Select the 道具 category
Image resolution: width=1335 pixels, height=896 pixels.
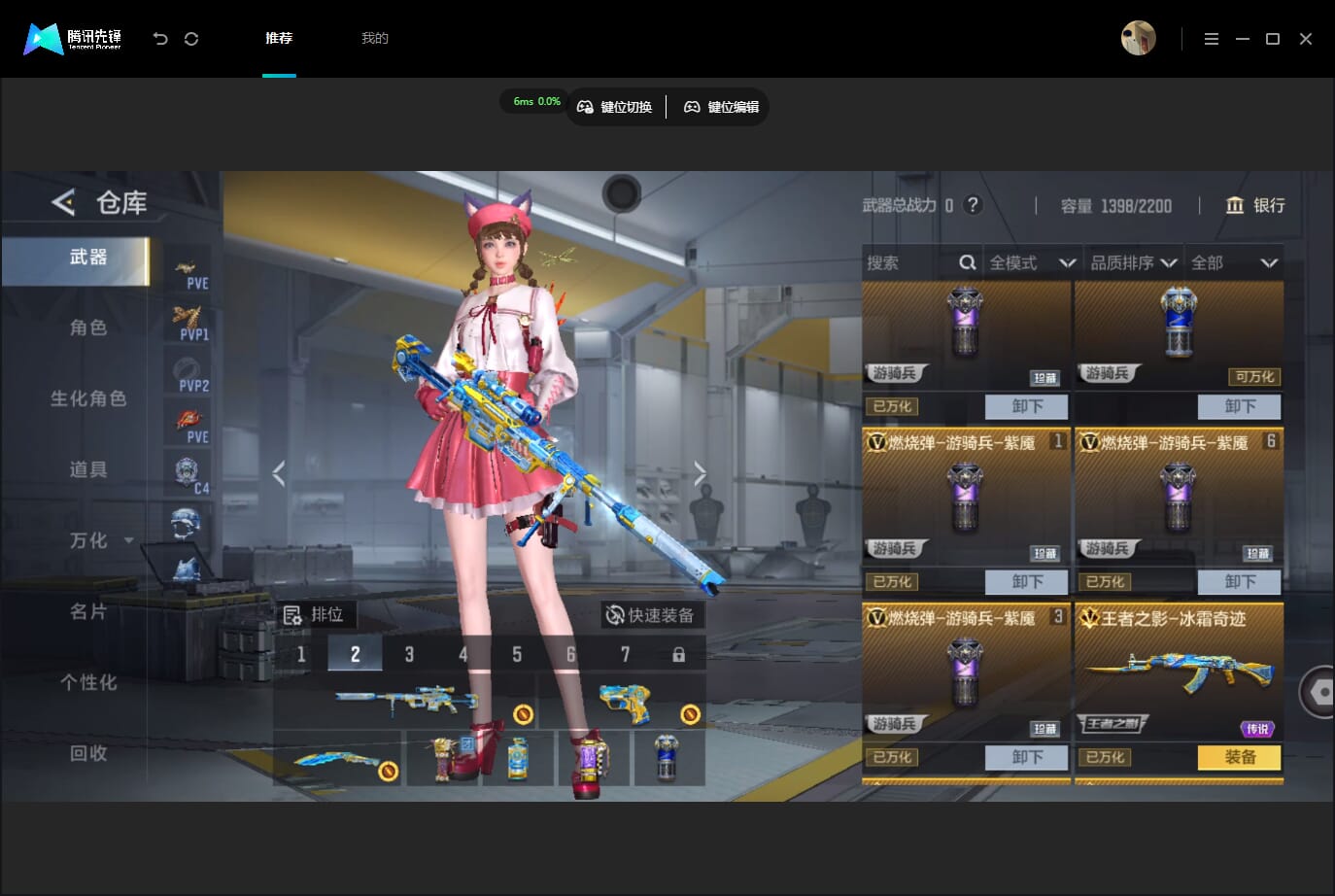(x=87, y=469)
